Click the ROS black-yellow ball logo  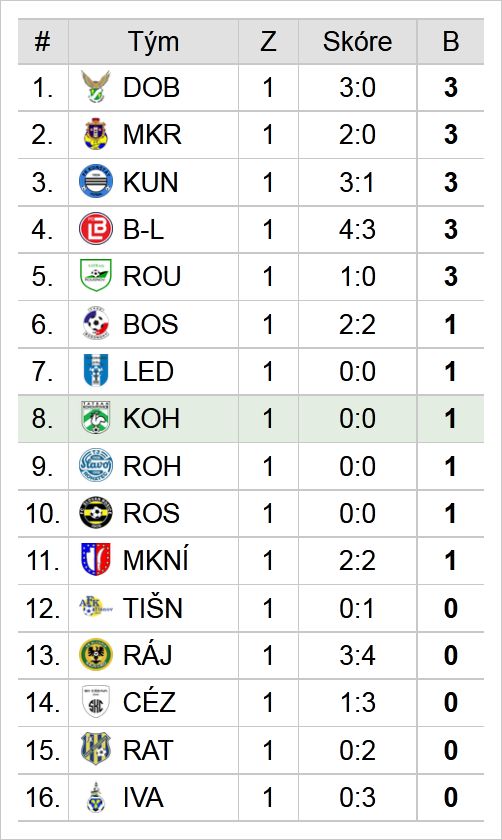click(x=96, y=513)
